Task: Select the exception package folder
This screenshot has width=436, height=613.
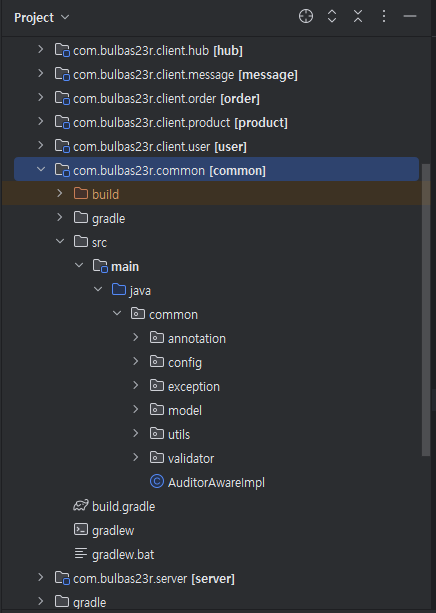Action: point(194,386)
